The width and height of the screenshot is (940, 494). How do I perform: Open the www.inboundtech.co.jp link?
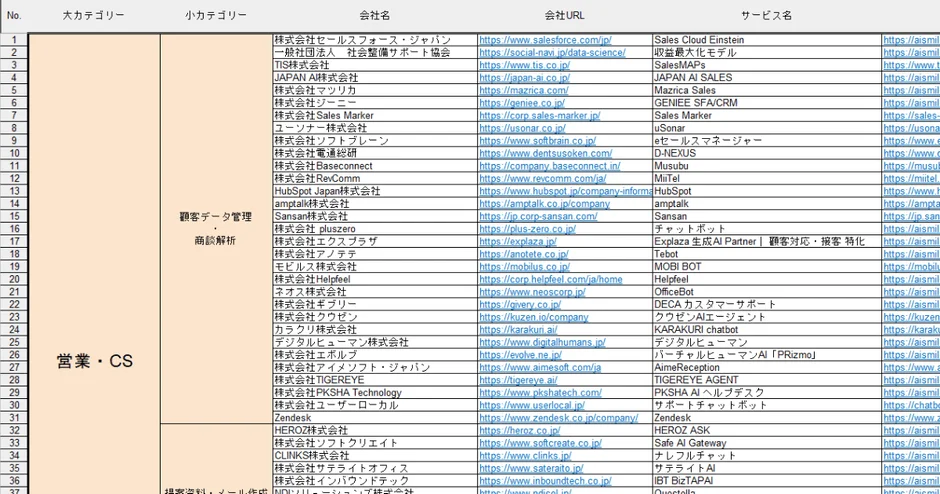(x=545, y=481)
